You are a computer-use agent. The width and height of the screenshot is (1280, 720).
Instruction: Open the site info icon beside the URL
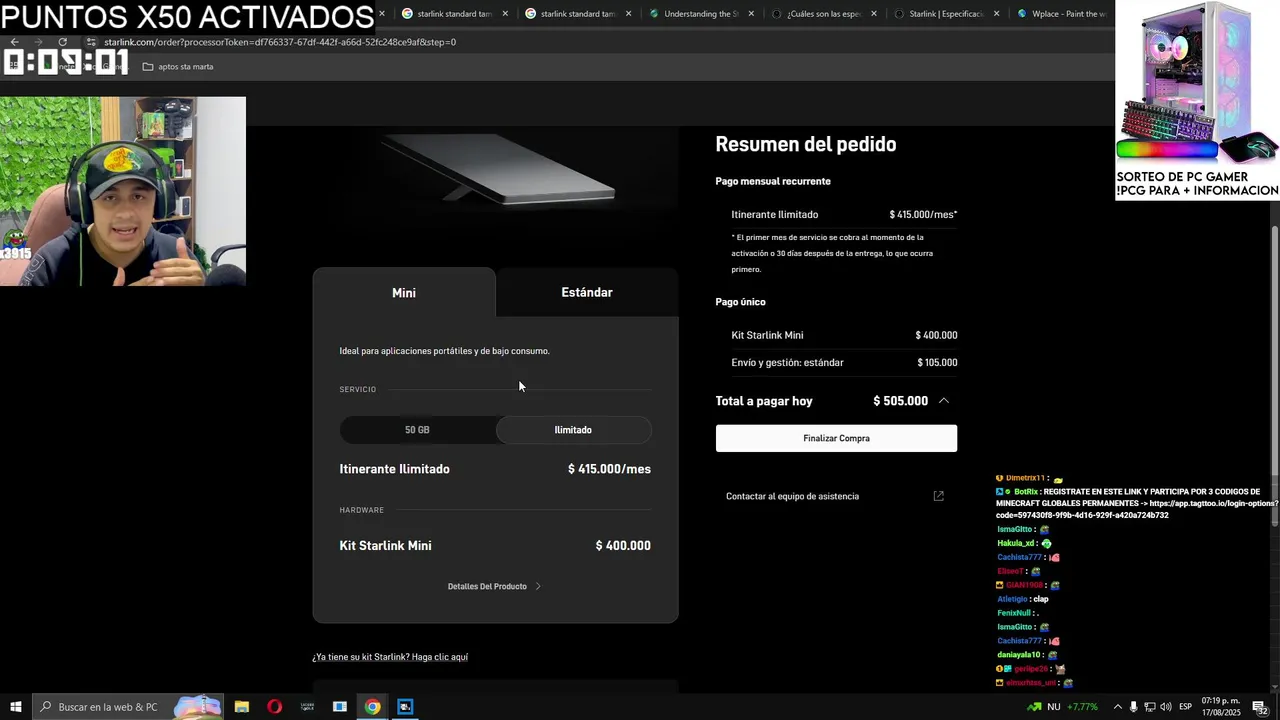[x=91, y=42]
